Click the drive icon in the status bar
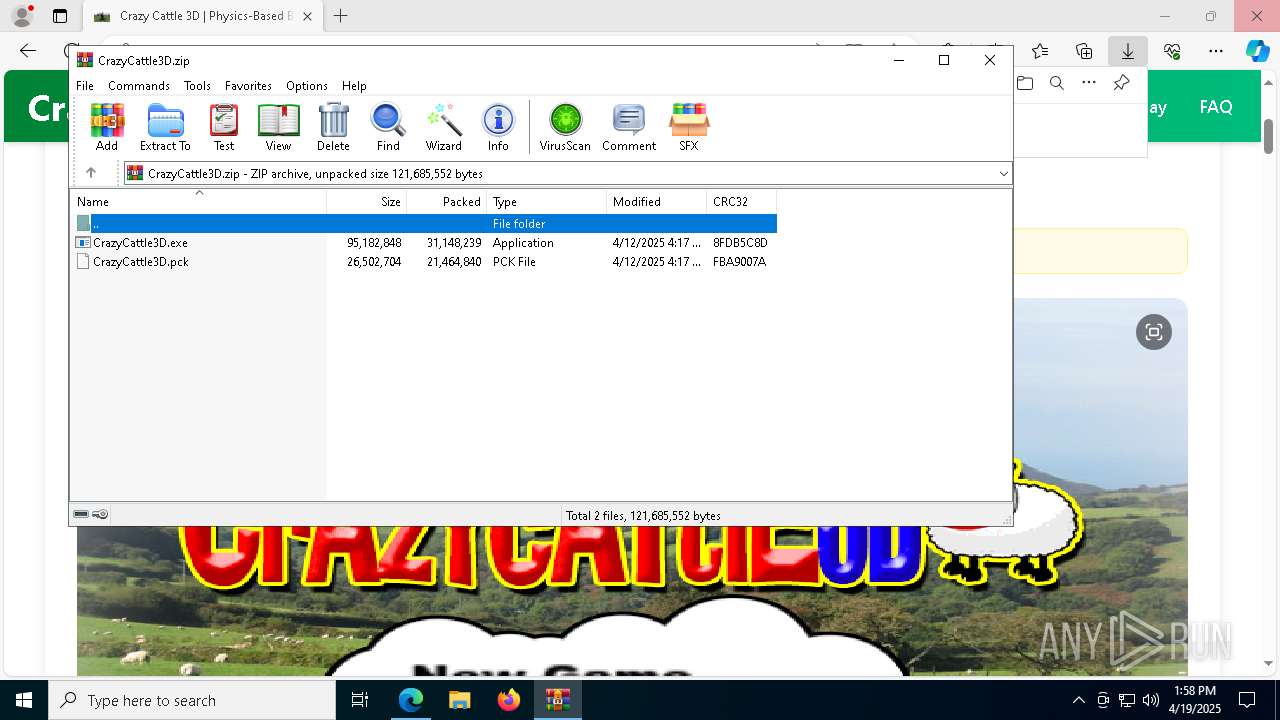The width and height of the screenshot is (1280, 720). coord(81,515)
